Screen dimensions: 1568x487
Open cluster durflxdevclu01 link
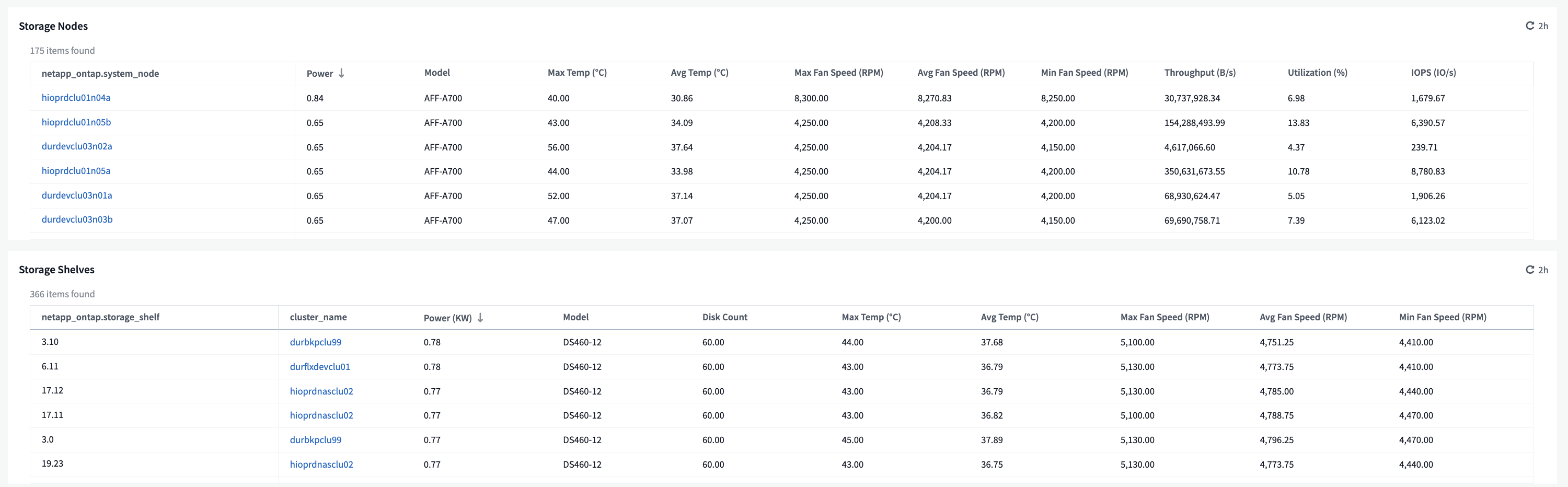point(320,367)
